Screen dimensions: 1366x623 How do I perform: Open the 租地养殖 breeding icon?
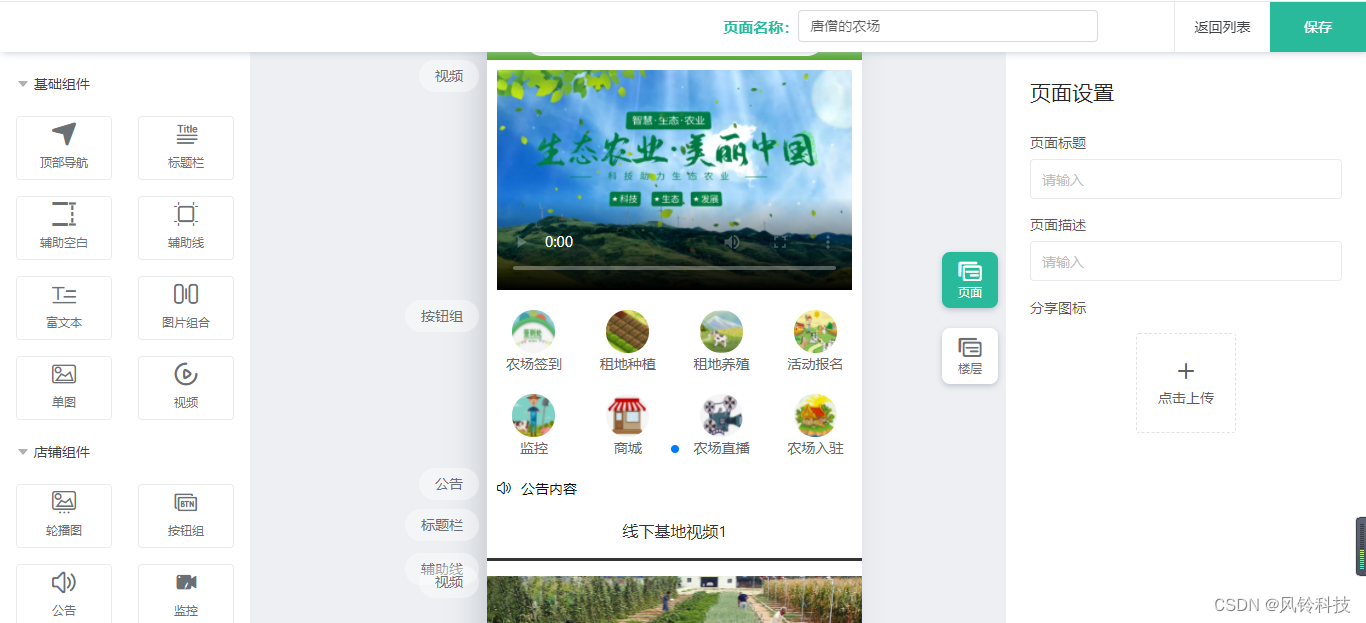(x=722, y=331)
